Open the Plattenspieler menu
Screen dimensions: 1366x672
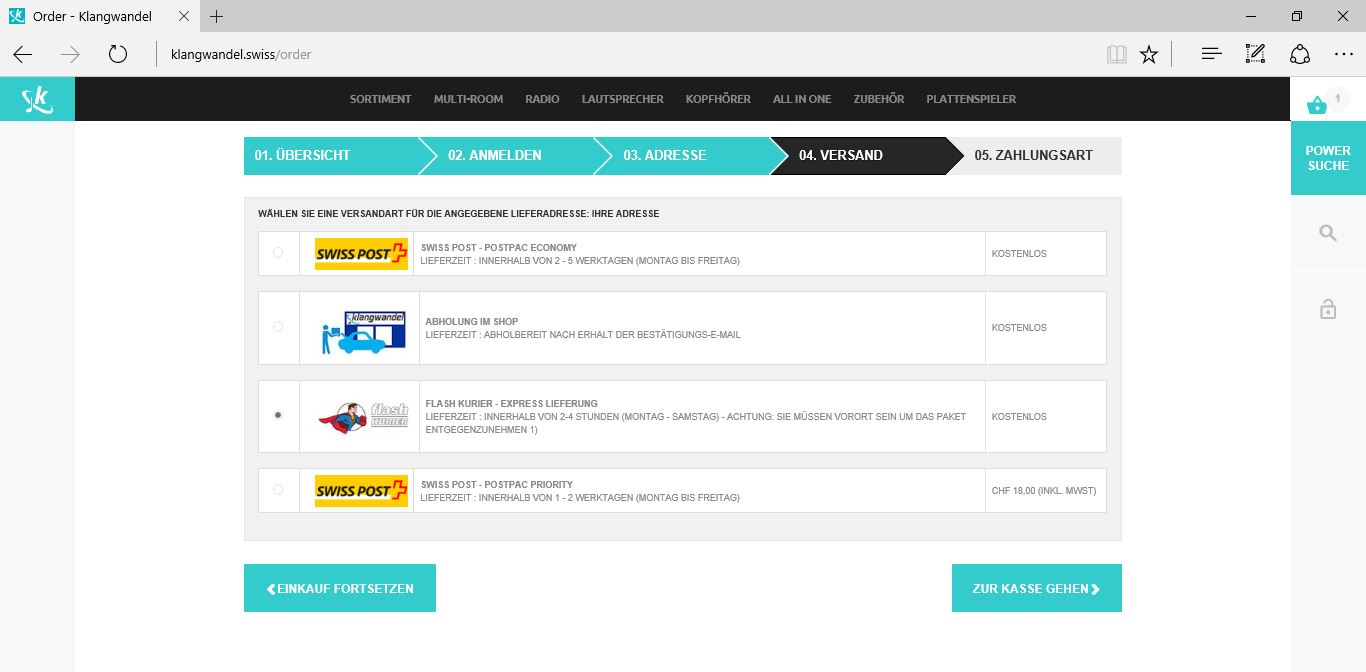(x=971, y=99)
